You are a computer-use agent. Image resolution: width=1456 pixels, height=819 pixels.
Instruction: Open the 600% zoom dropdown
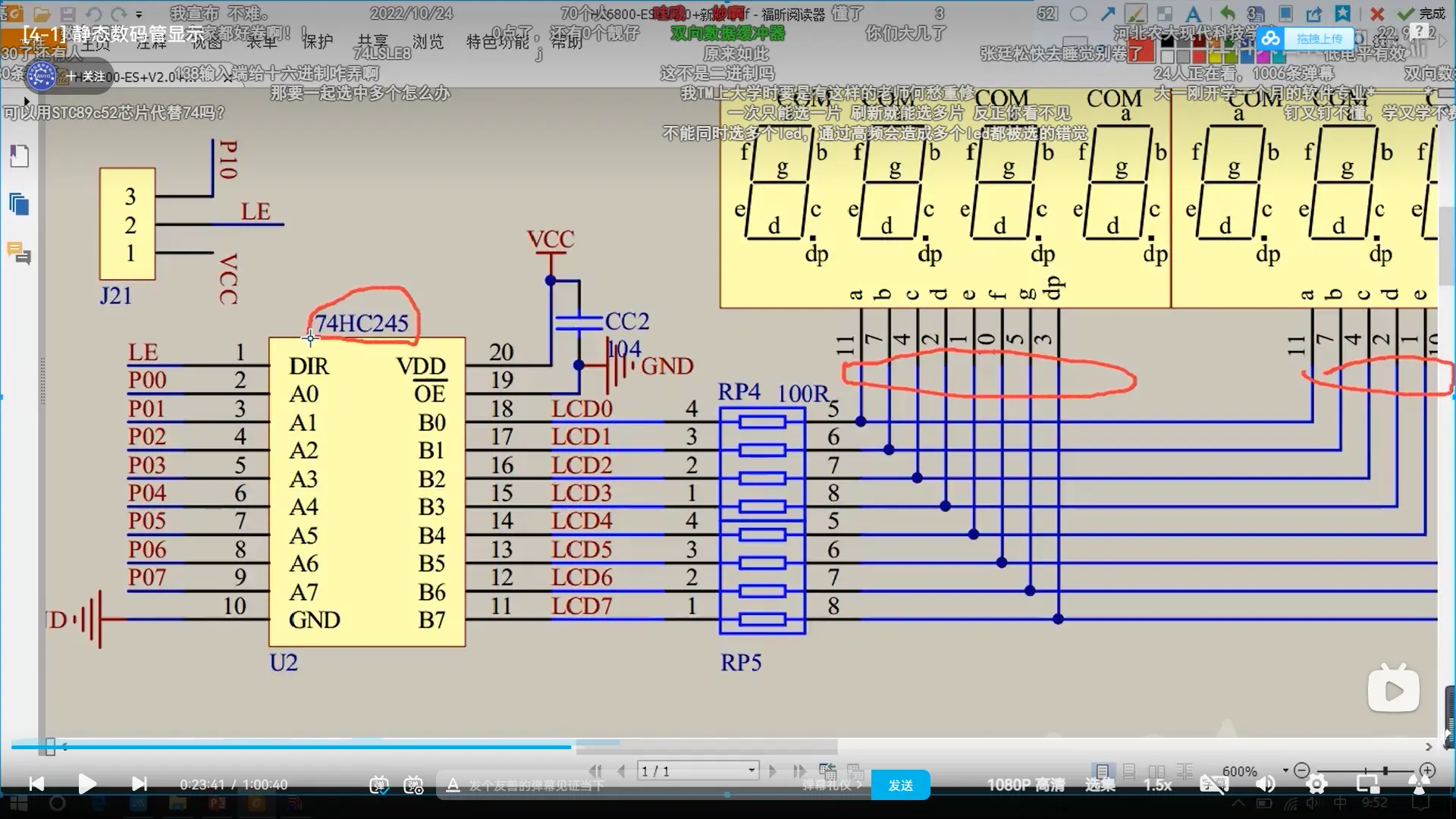1285,770
